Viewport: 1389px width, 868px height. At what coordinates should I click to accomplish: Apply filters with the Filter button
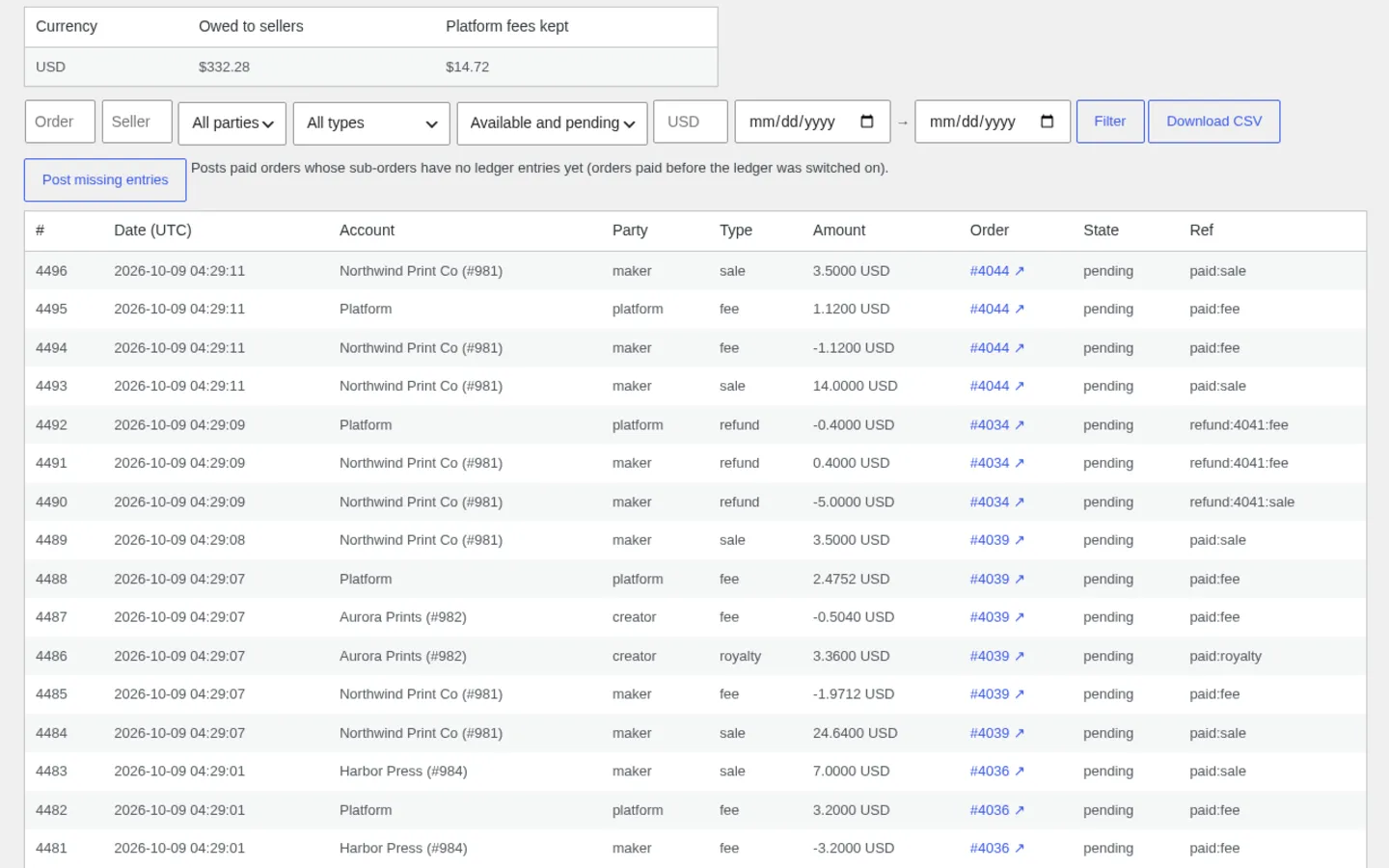pyautogui.click(x=1110, y=122)
